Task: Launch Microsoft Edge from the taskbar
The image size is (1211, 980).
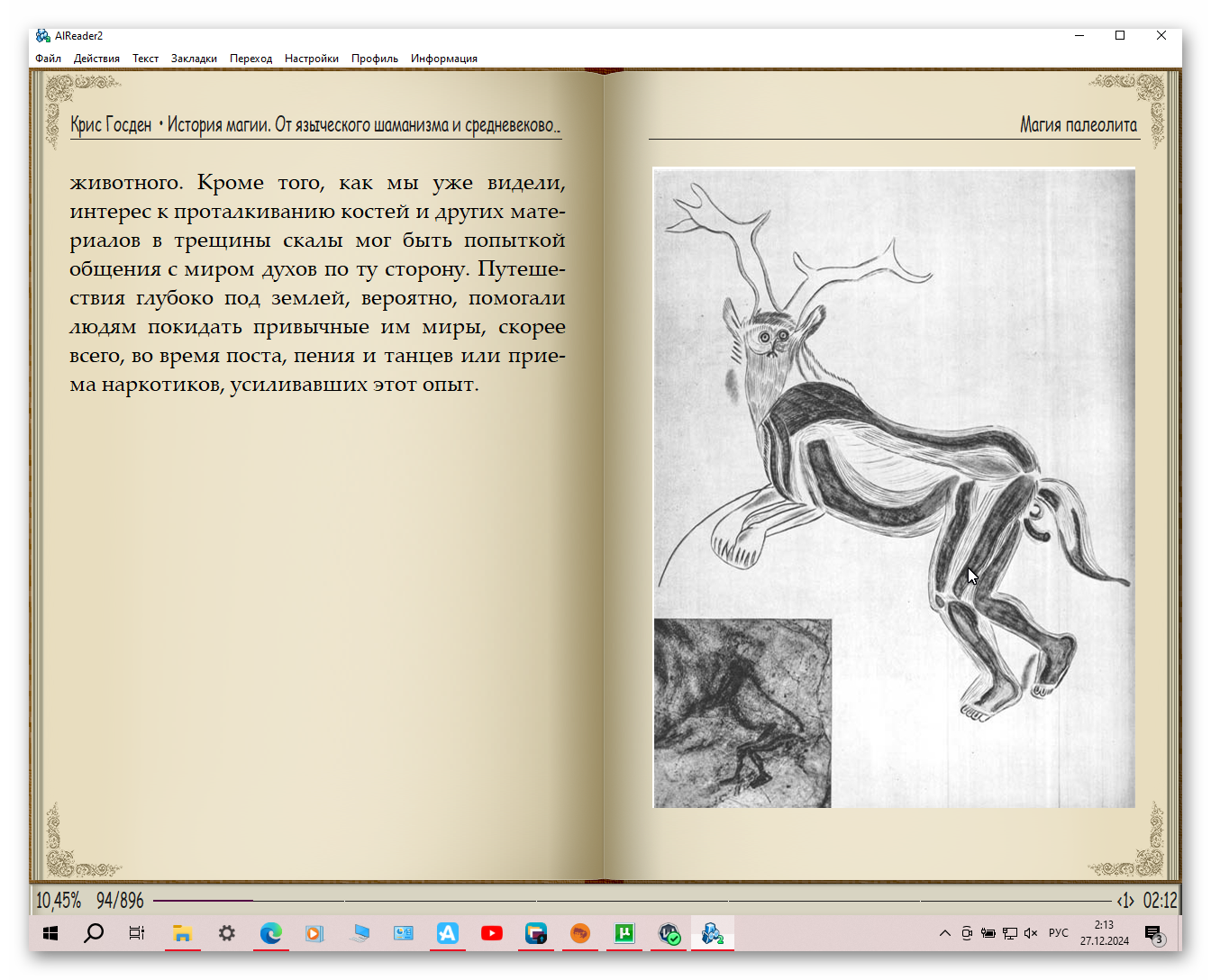Action: pos(270,933)
